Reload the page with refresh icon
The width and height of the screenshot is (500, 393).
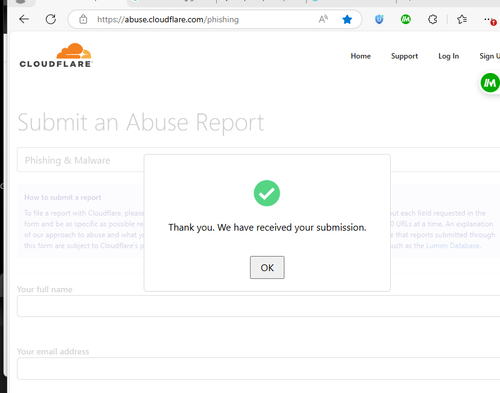tap(51, 19)
